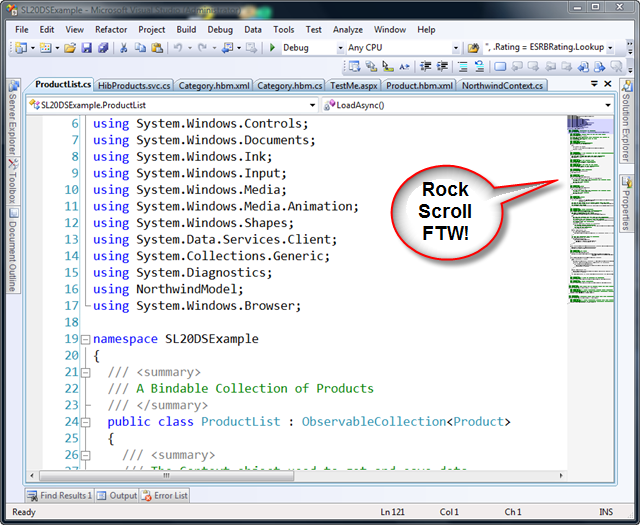
Task: Collapse the summary comment at line 21
Action: point(84,373)
